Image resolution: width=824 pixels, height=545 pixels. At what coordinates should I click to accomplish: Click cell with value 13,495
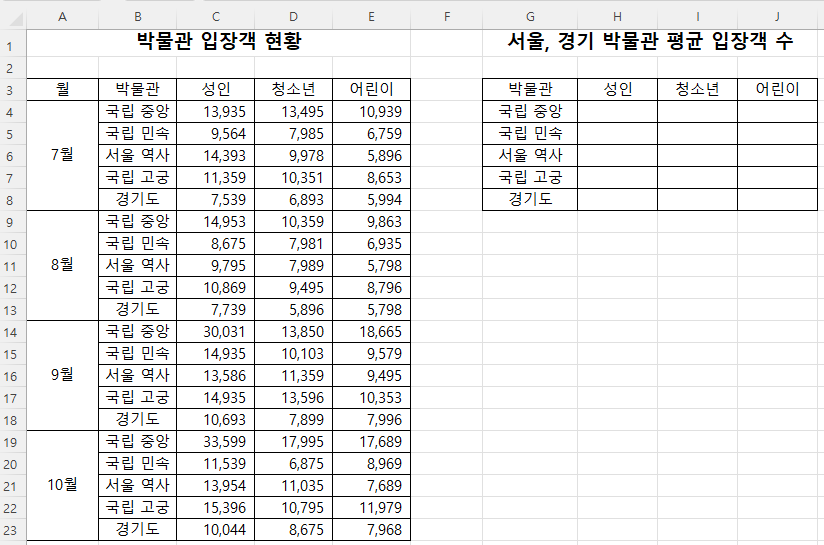pyautogui.click(x=293, y=111)
